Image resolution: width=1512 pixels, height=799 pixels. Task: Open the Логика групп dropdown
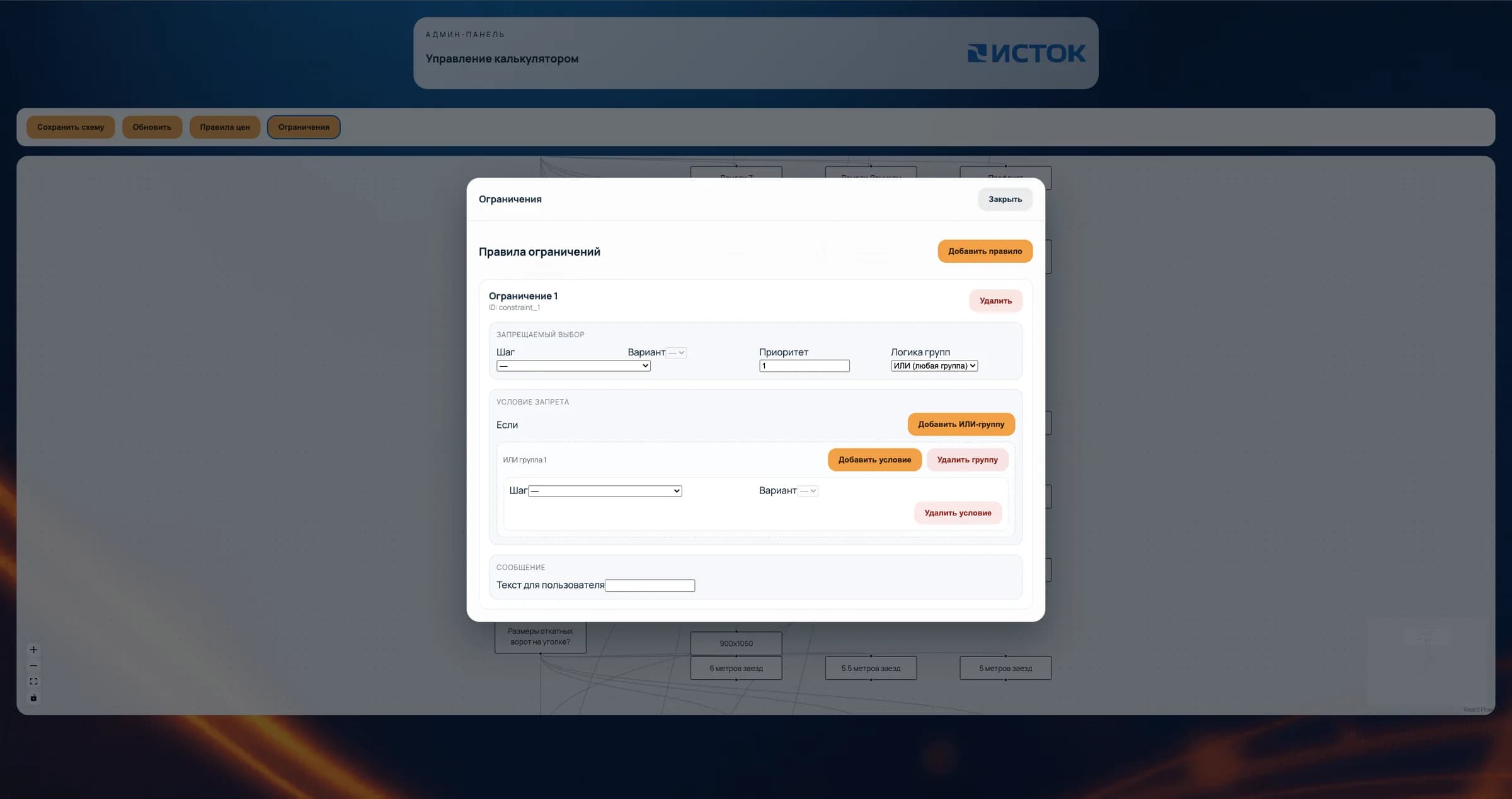[x=934, y=365]
